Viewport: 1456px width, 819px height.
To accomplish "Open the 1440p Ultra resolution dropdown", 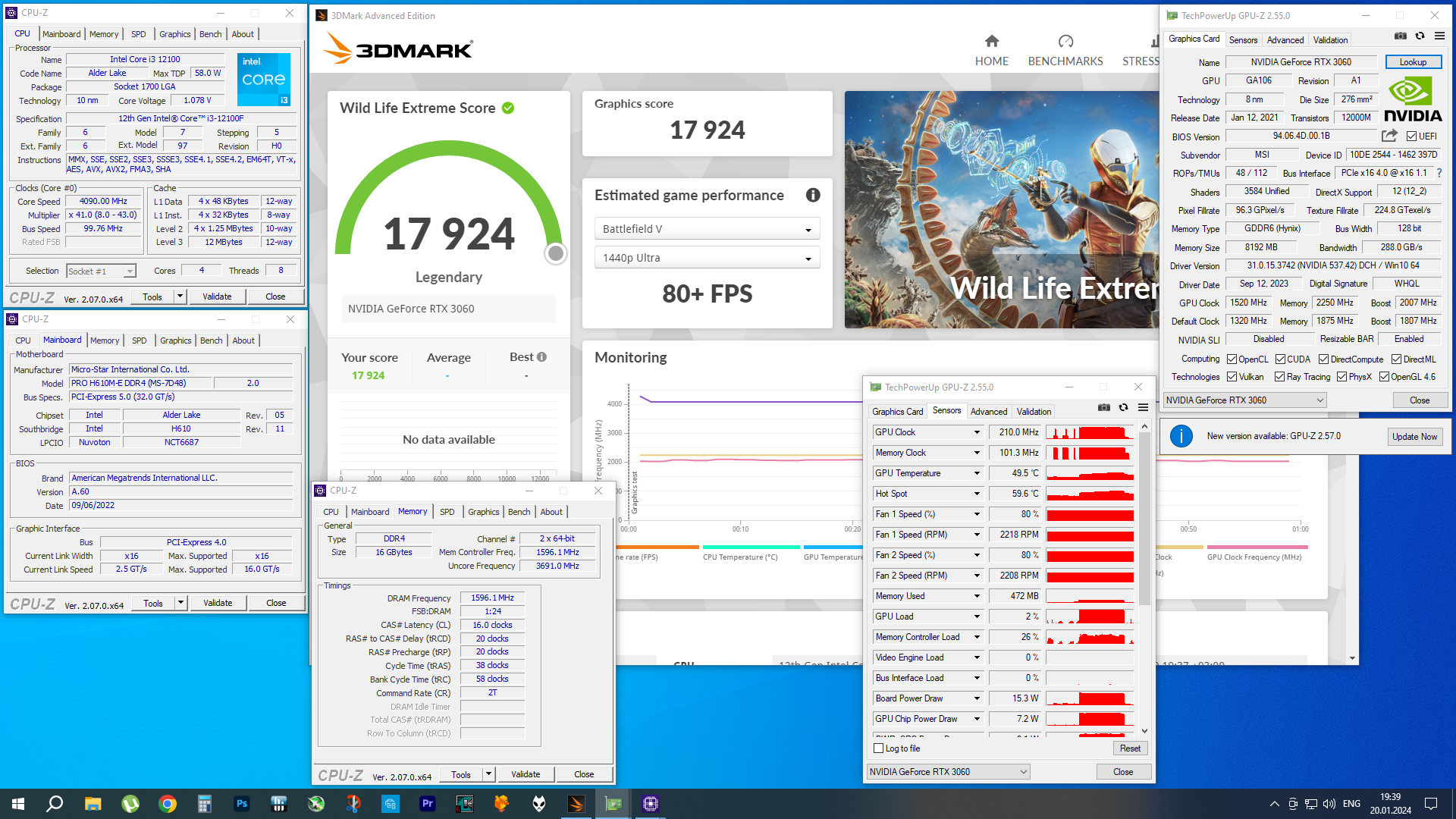I will pos(707,258).
